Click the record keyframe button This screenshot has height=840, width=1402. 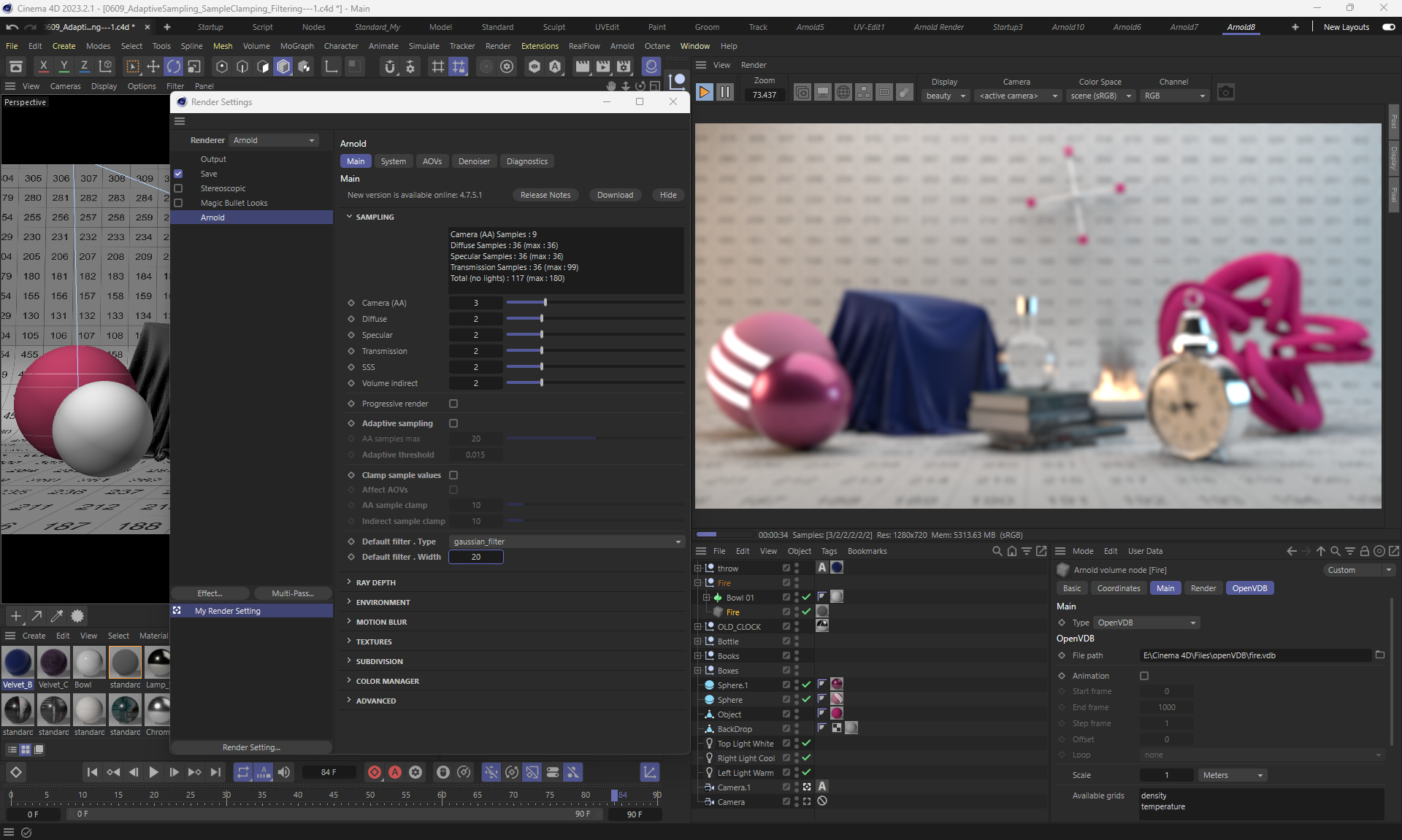pos(375,772)
